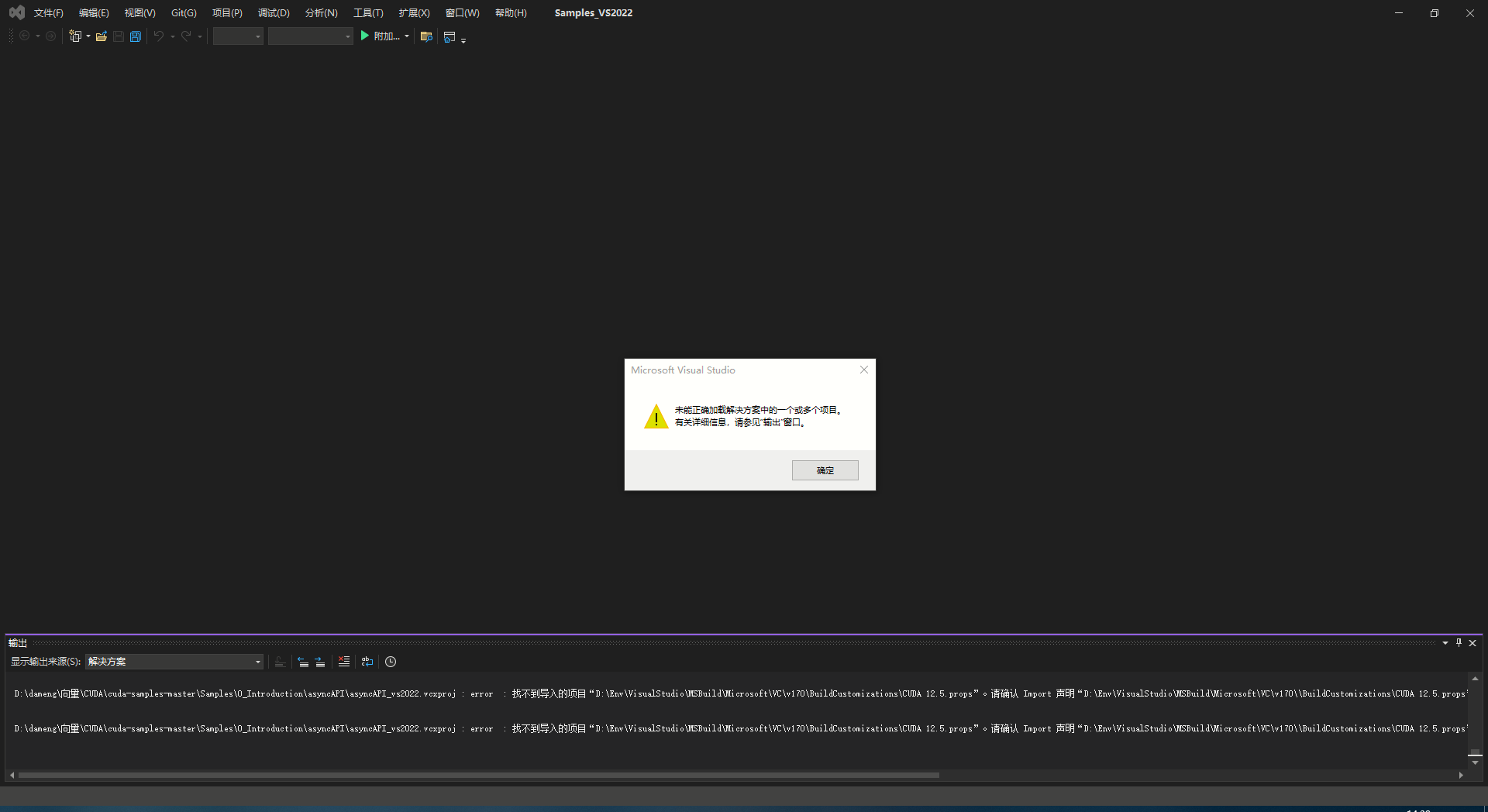Select the Undo icon

(158, 36)
